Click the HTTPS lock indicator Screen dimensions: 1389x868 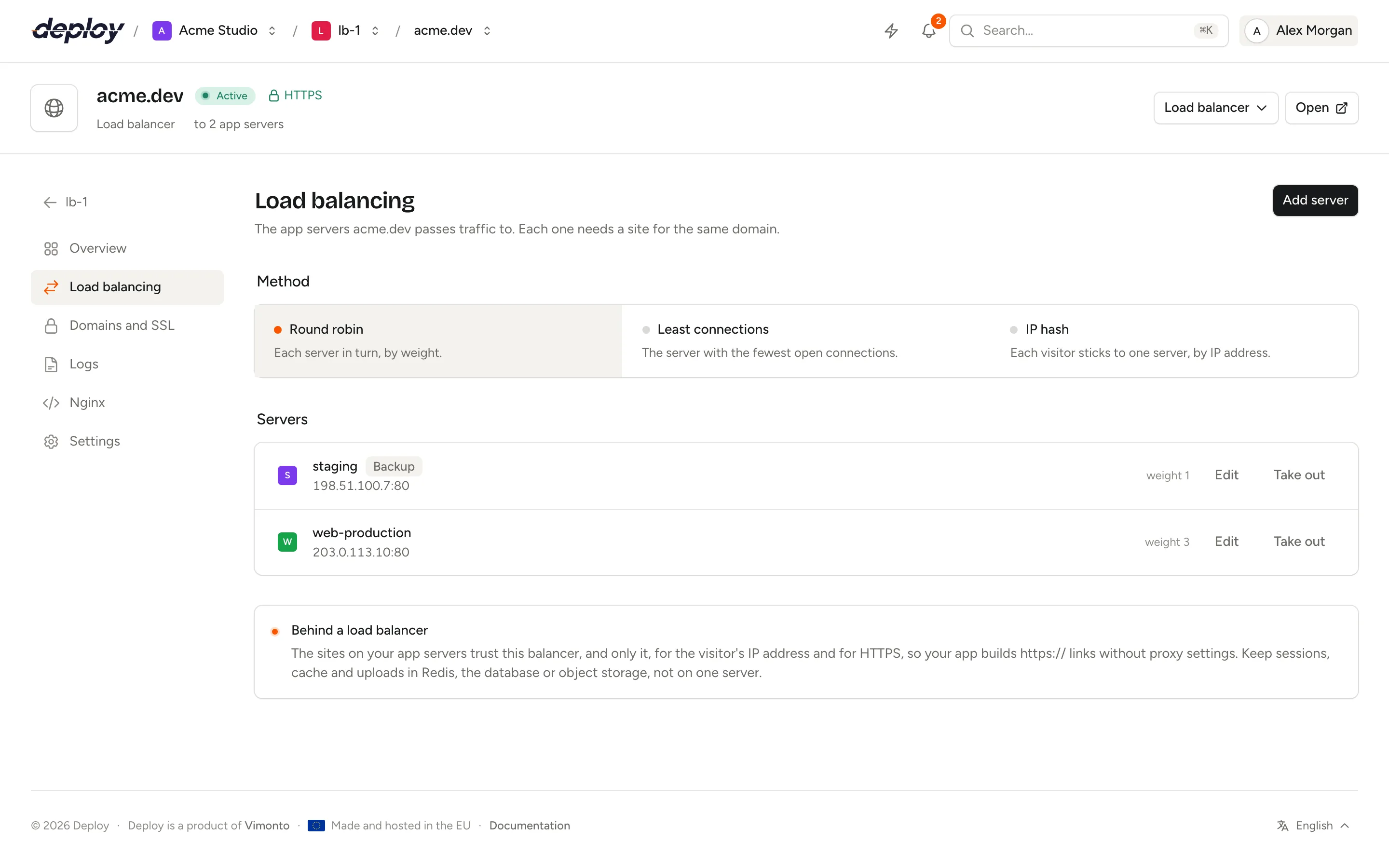click(x=295, y=95)
